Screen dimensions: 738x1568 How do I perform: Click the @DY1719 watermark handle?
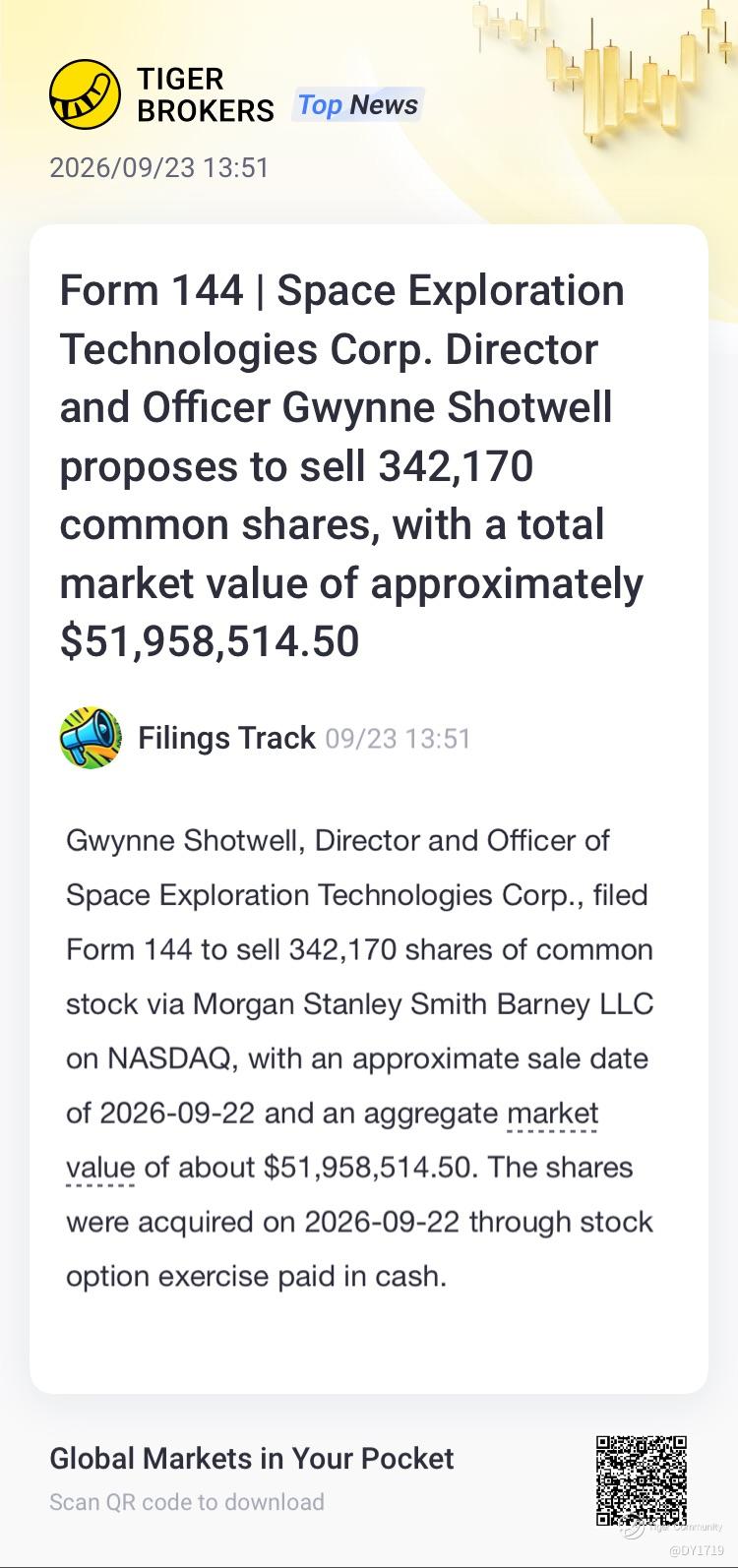pyautogui.click(x=696, y=1551)
